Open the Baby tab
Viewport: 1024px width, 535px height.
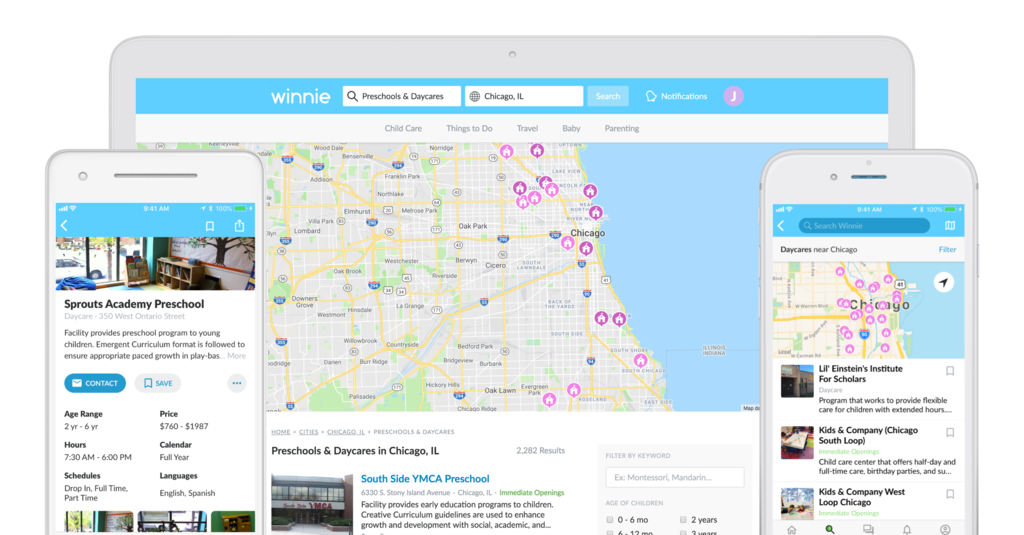click(x=571, y=129)
